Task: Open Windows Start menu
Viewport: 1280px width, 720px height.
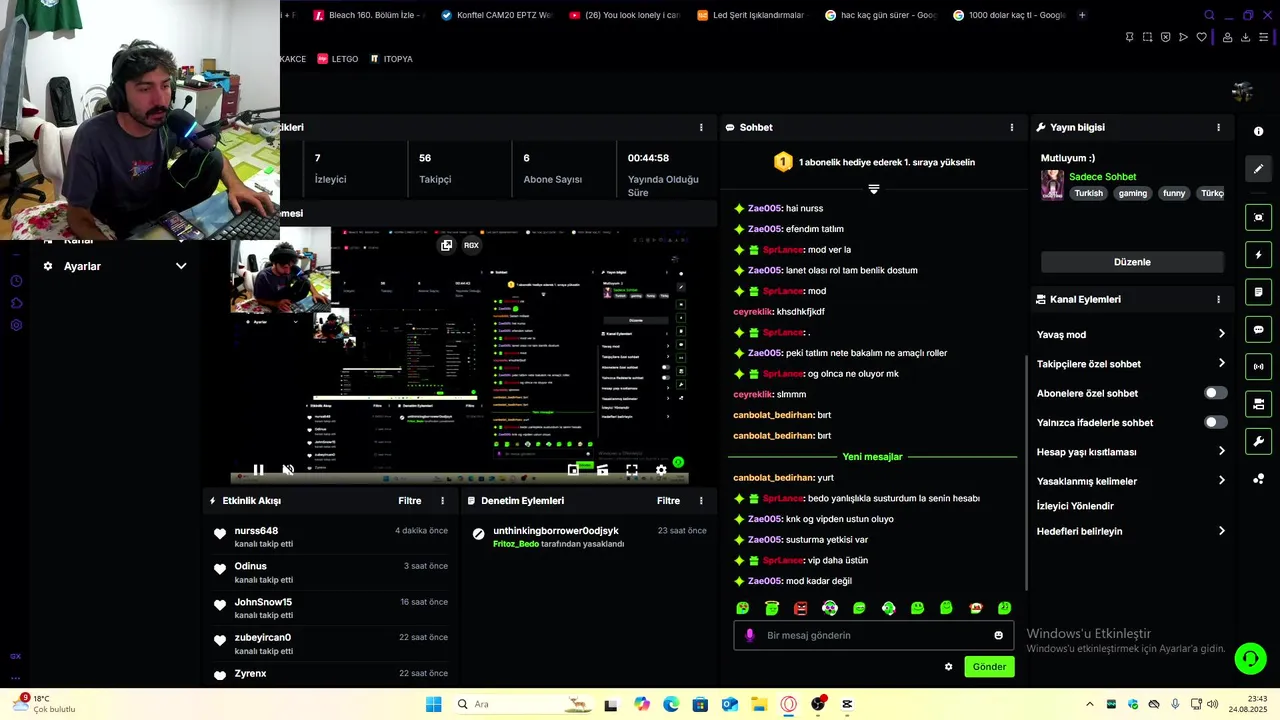Action: click(x=433, y=704)
